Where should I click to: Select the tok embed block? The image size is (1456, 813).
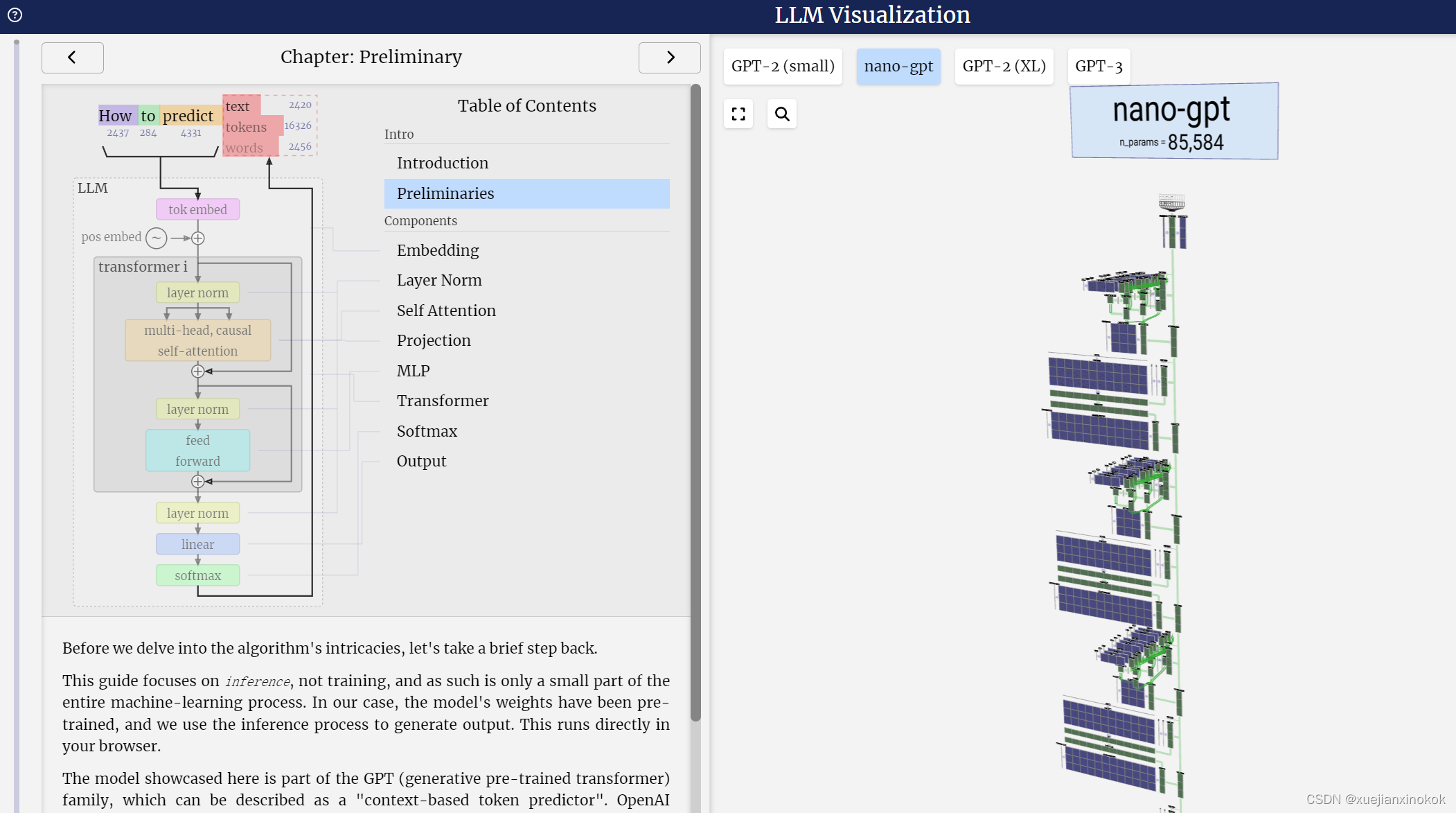coord(197,209)
